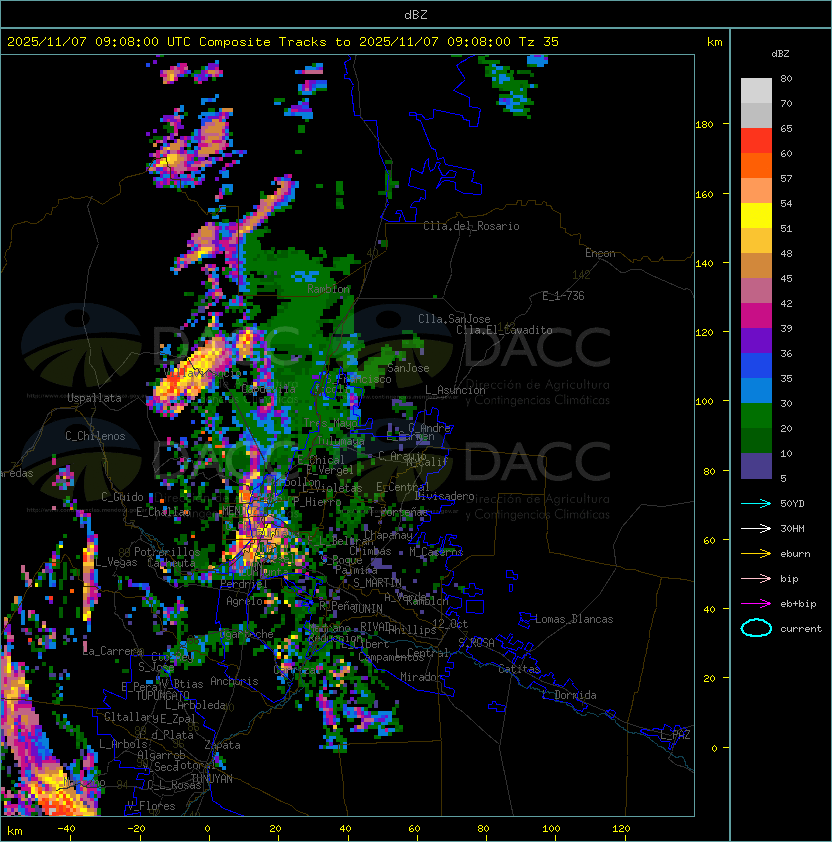Click the 120 km mark on horizontal axis
832x842 pixels.
(620, 829)
